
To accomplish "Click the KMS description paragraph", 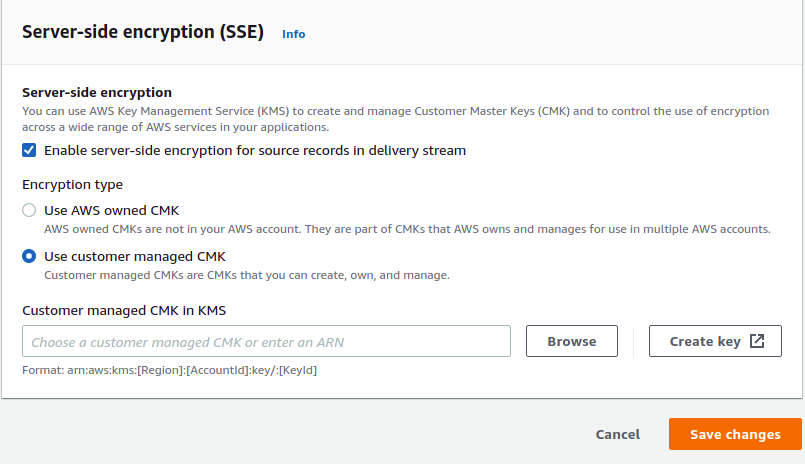I will [x=395, y=118].
